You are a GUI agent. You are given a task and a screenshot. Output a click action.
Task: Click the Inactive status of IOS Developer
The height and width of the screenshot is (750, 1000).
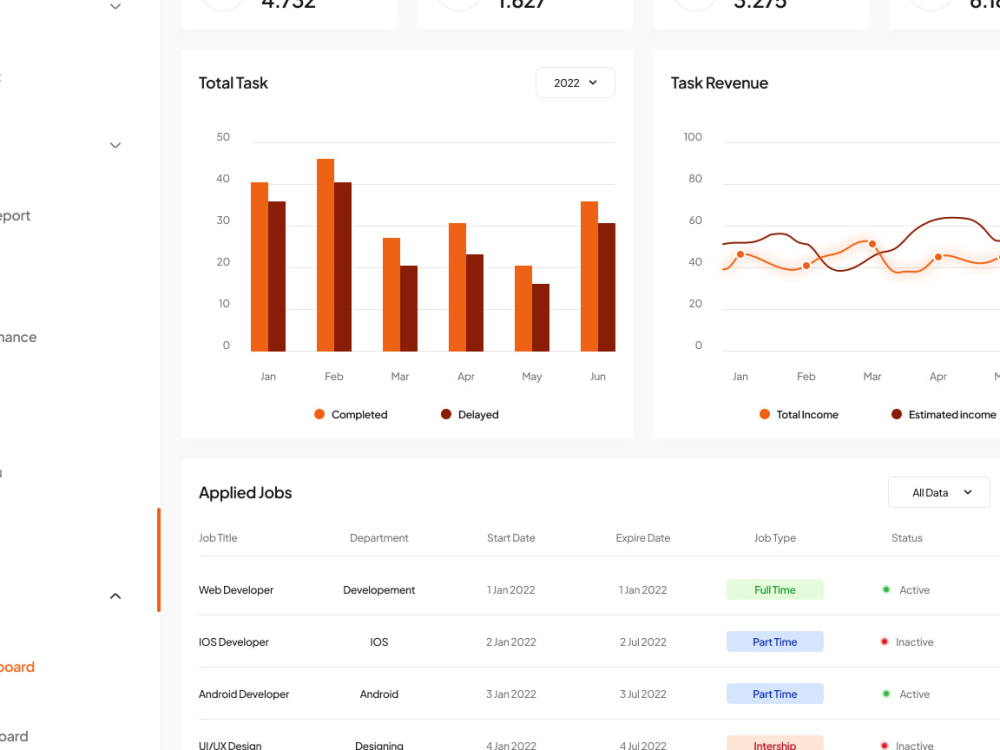pos(906,642)
